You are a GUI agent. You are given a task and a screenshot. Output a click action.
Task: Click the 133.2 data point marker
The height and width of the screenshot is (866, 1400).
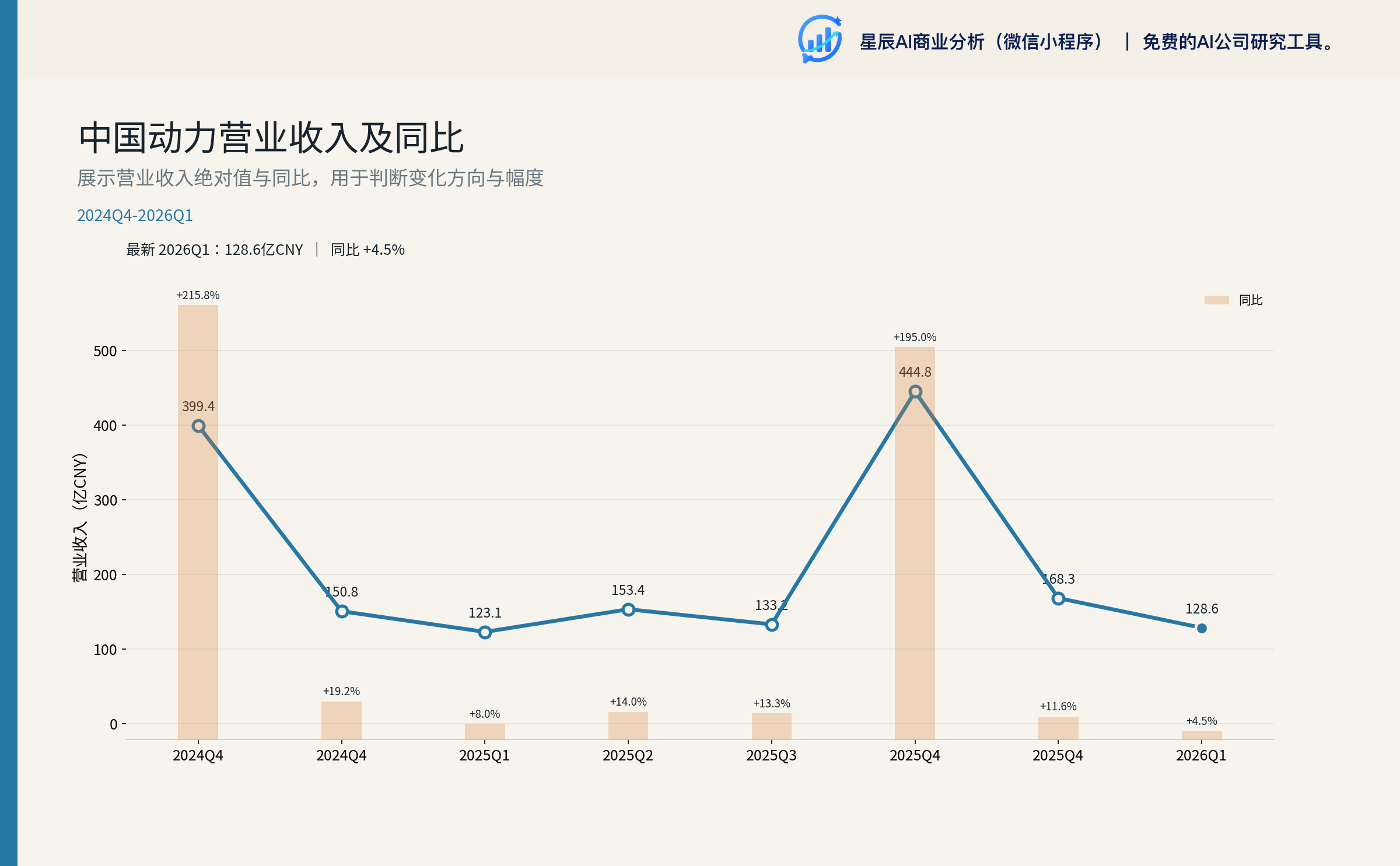coord(772,625)
